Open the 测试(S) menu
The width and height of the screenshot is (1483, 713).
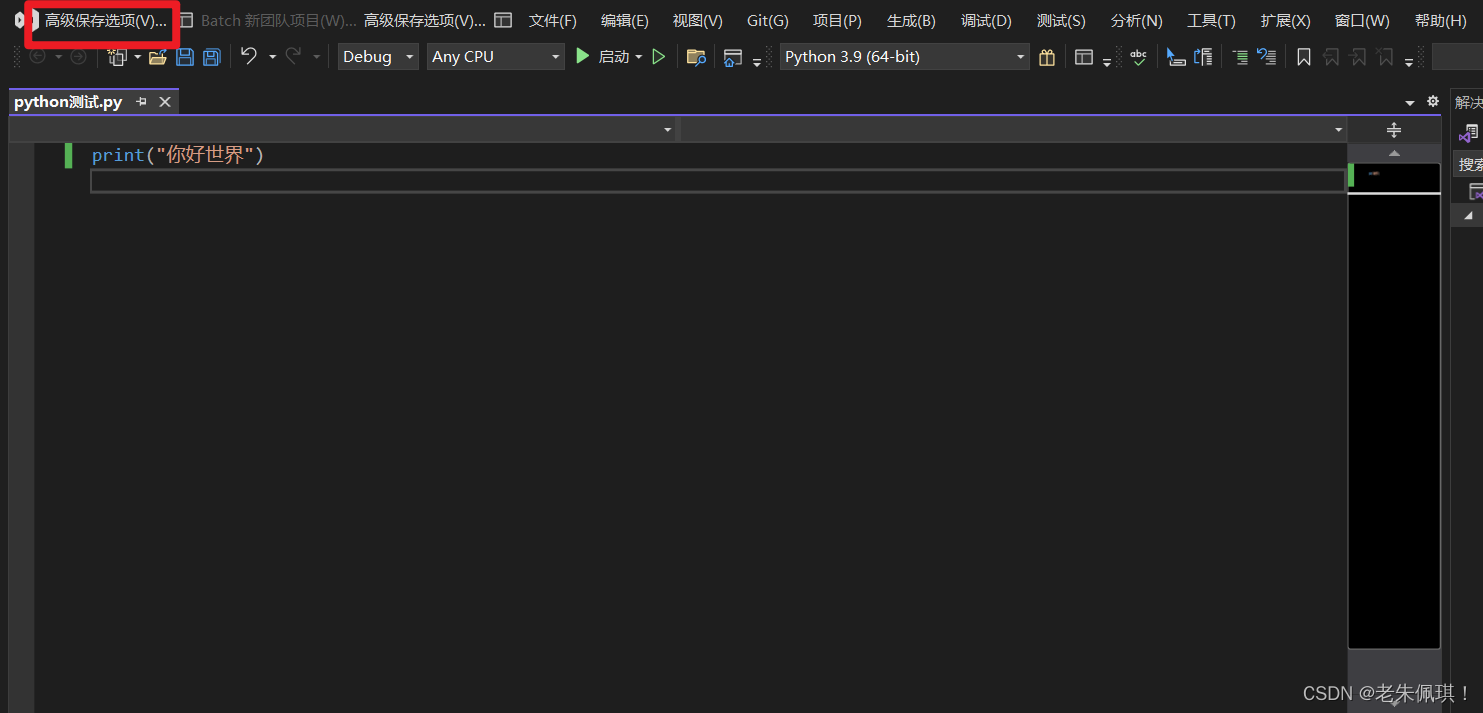point(1061,20)
